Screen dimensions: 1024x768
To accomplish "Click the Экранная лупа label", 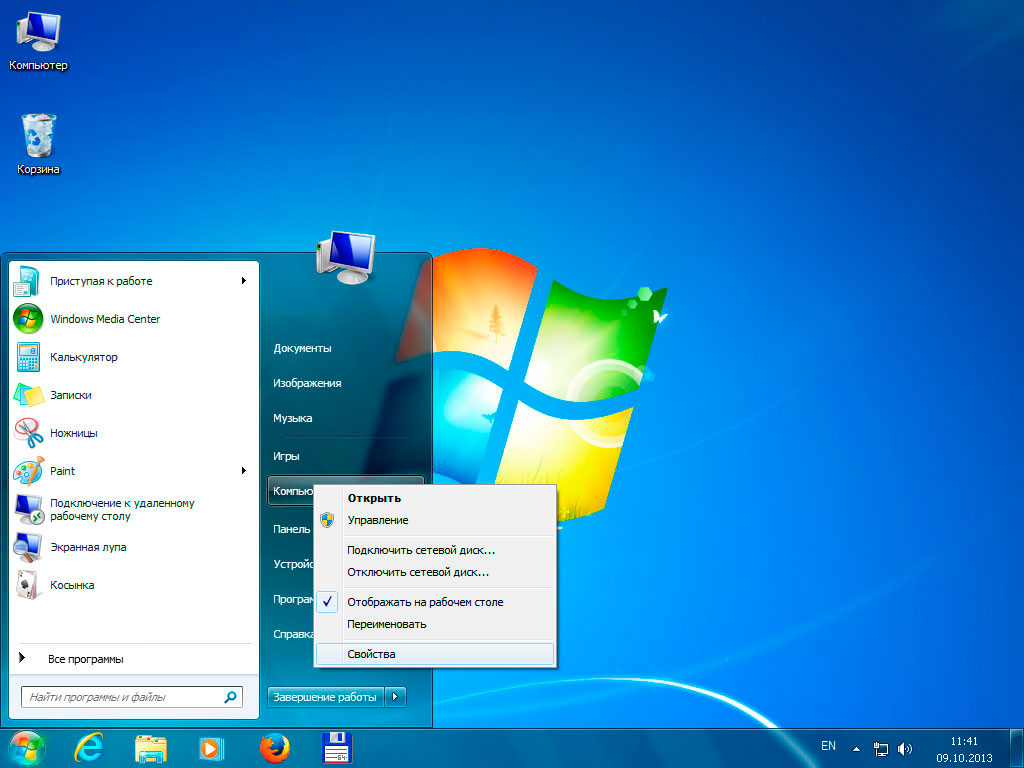I will 88,547.
